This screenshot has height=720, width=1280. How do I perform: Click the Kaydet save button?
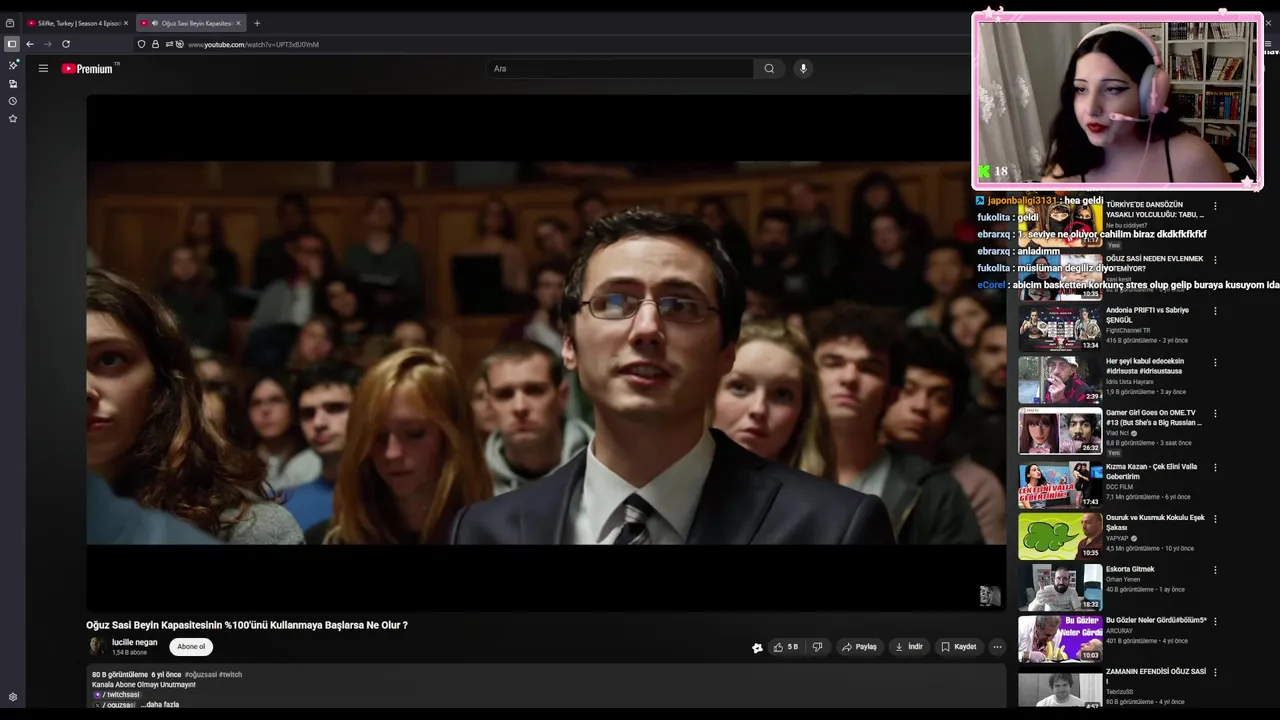click(958, 647)
